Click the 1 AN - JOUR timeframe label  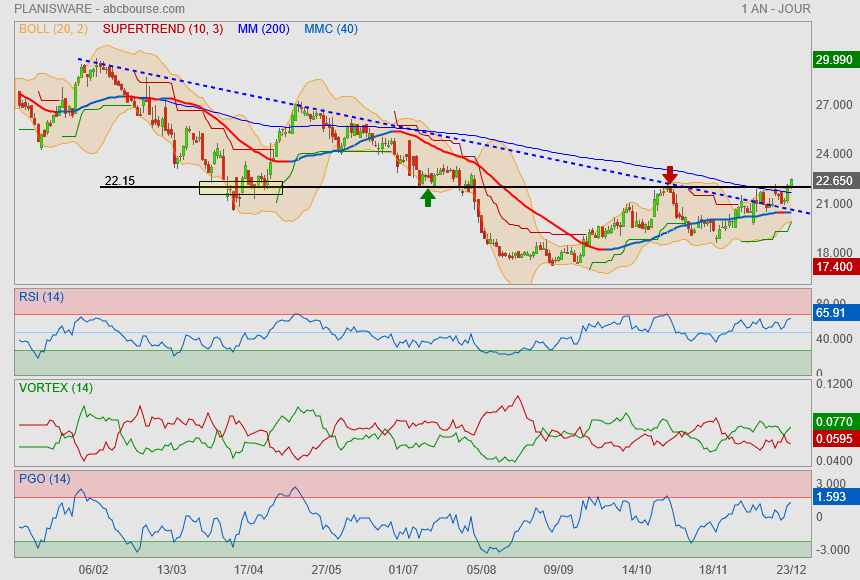pos(776,9)
